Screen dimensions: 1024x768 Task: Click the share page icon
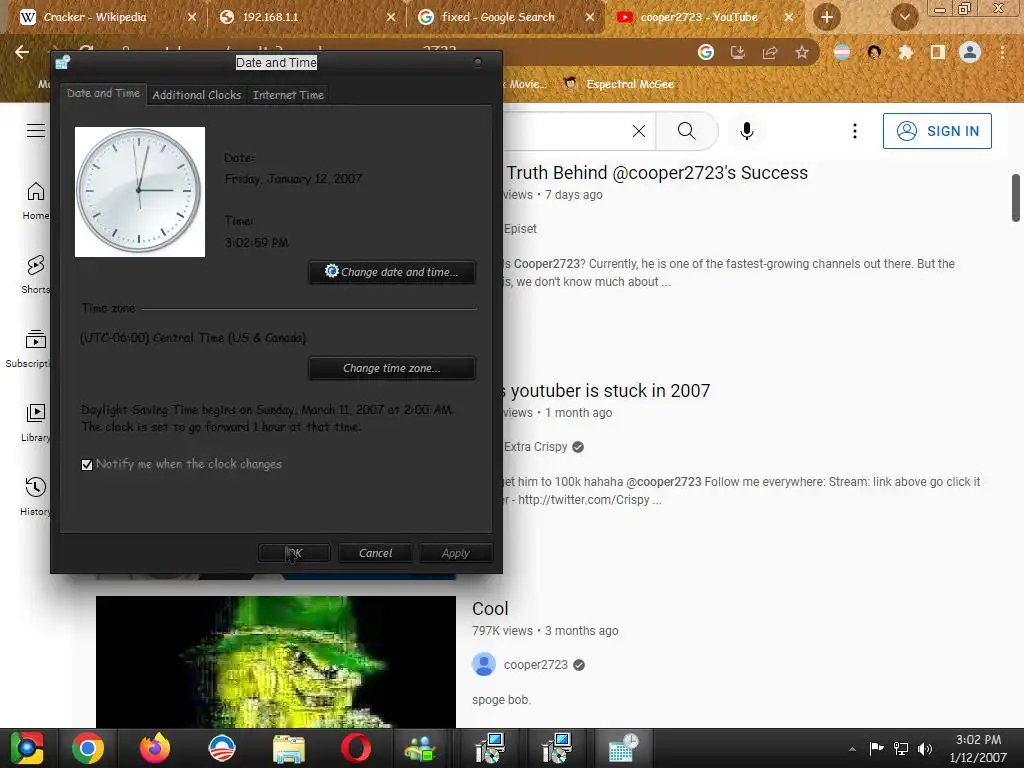coord(770,52)
